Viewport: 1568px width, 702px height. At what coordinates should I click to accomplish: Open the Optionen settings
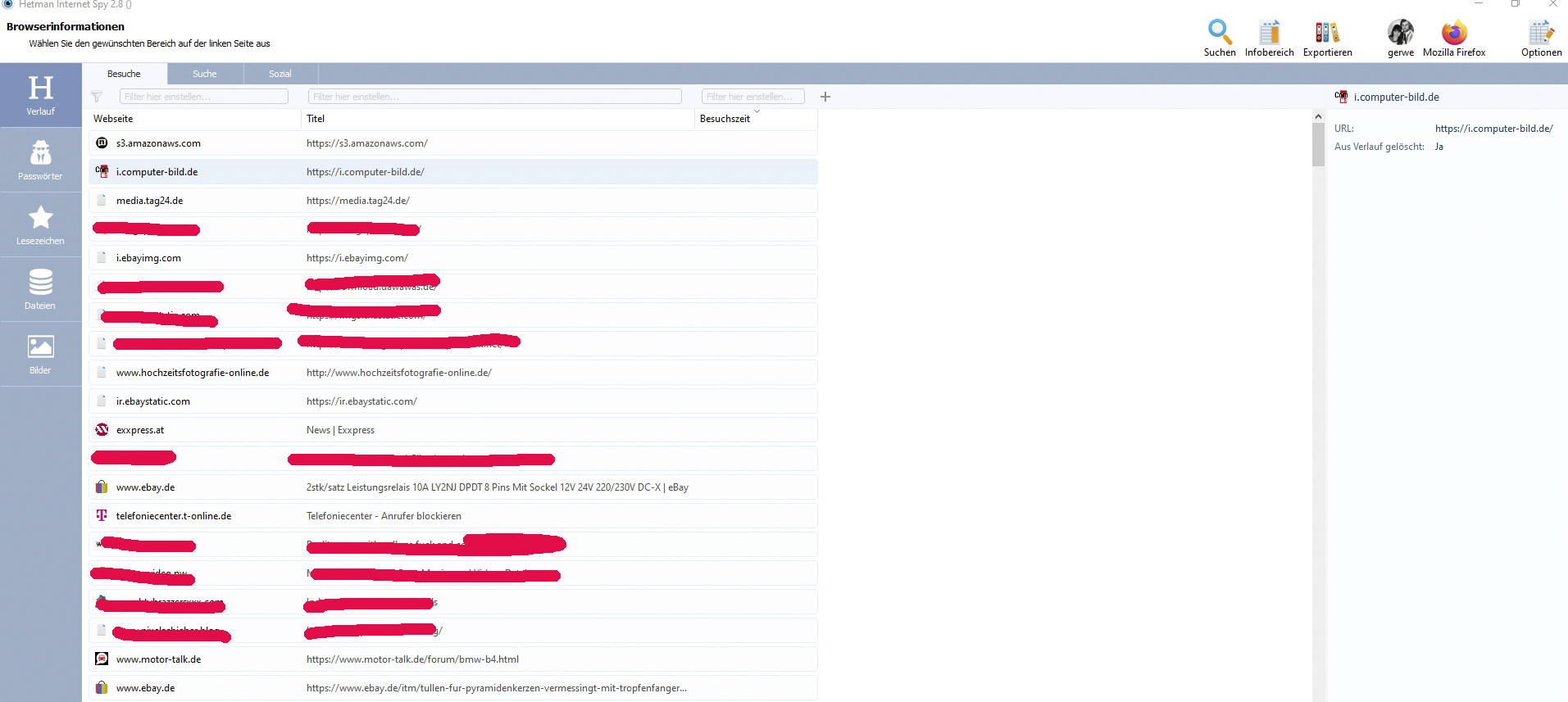1541,38
